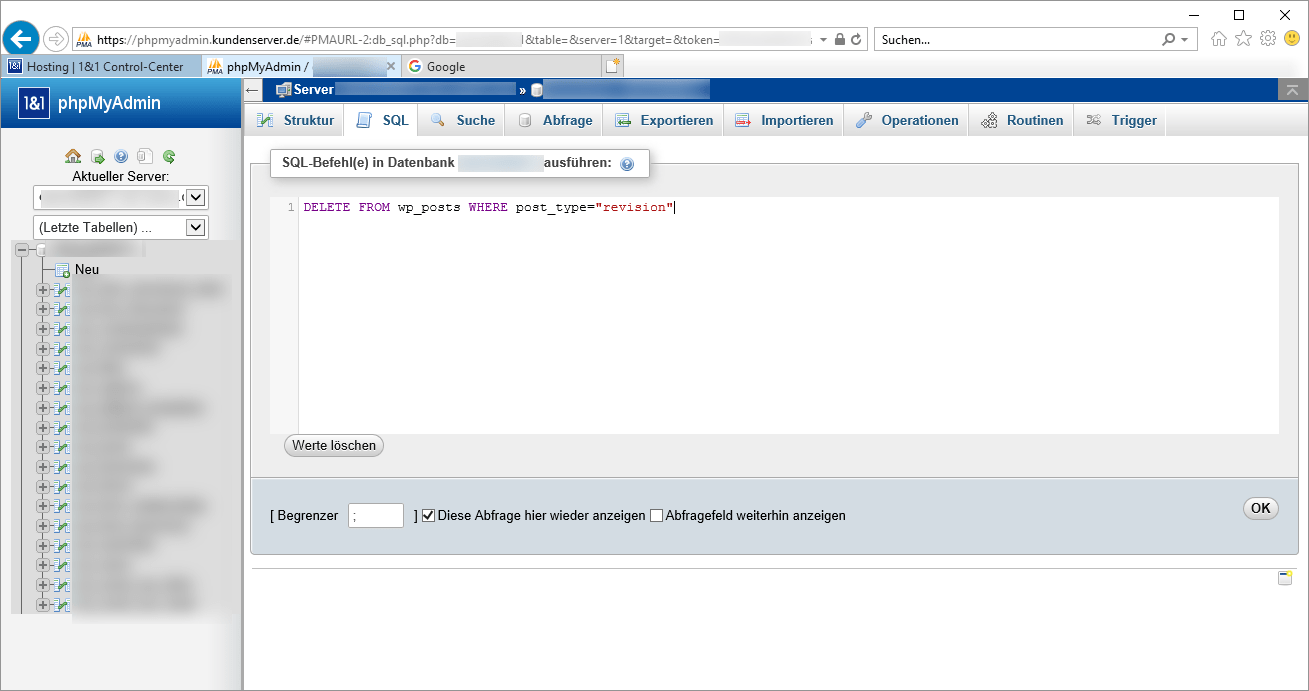
Task: Click the SQL help icon beside 'ausführen:'
Action: coord(627,164)
